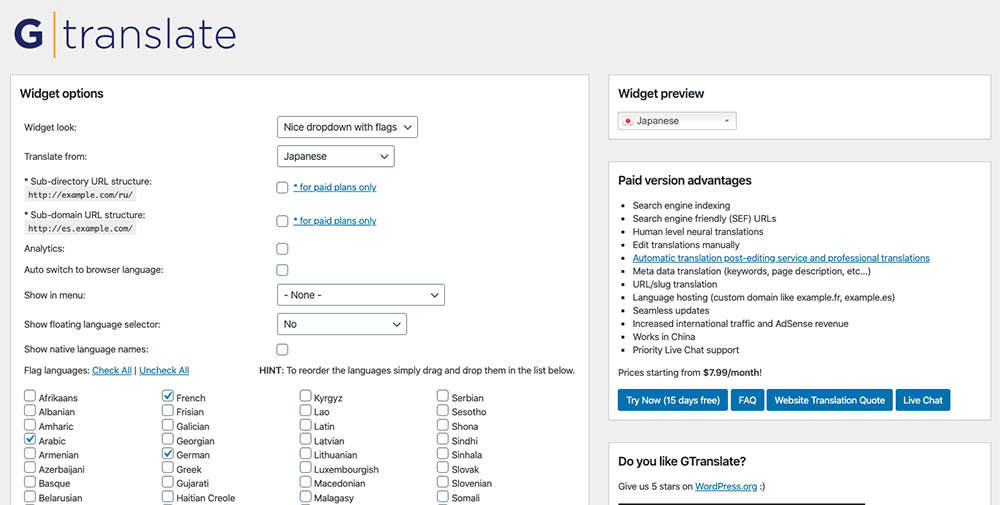Click the Japanese flag in widget preview
The width and height of the screenshot is (1000, 505).
[x=628, y=121]
